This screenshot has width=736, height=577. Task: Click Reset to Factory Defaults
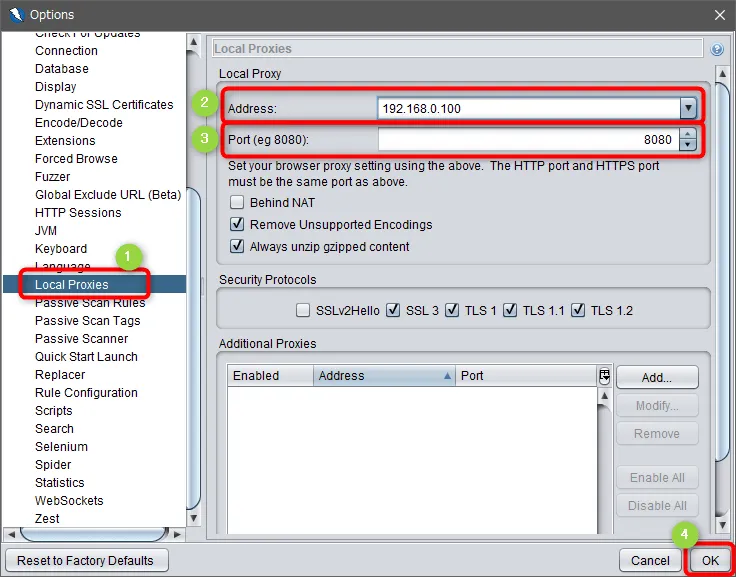click(x=86, y=560)
